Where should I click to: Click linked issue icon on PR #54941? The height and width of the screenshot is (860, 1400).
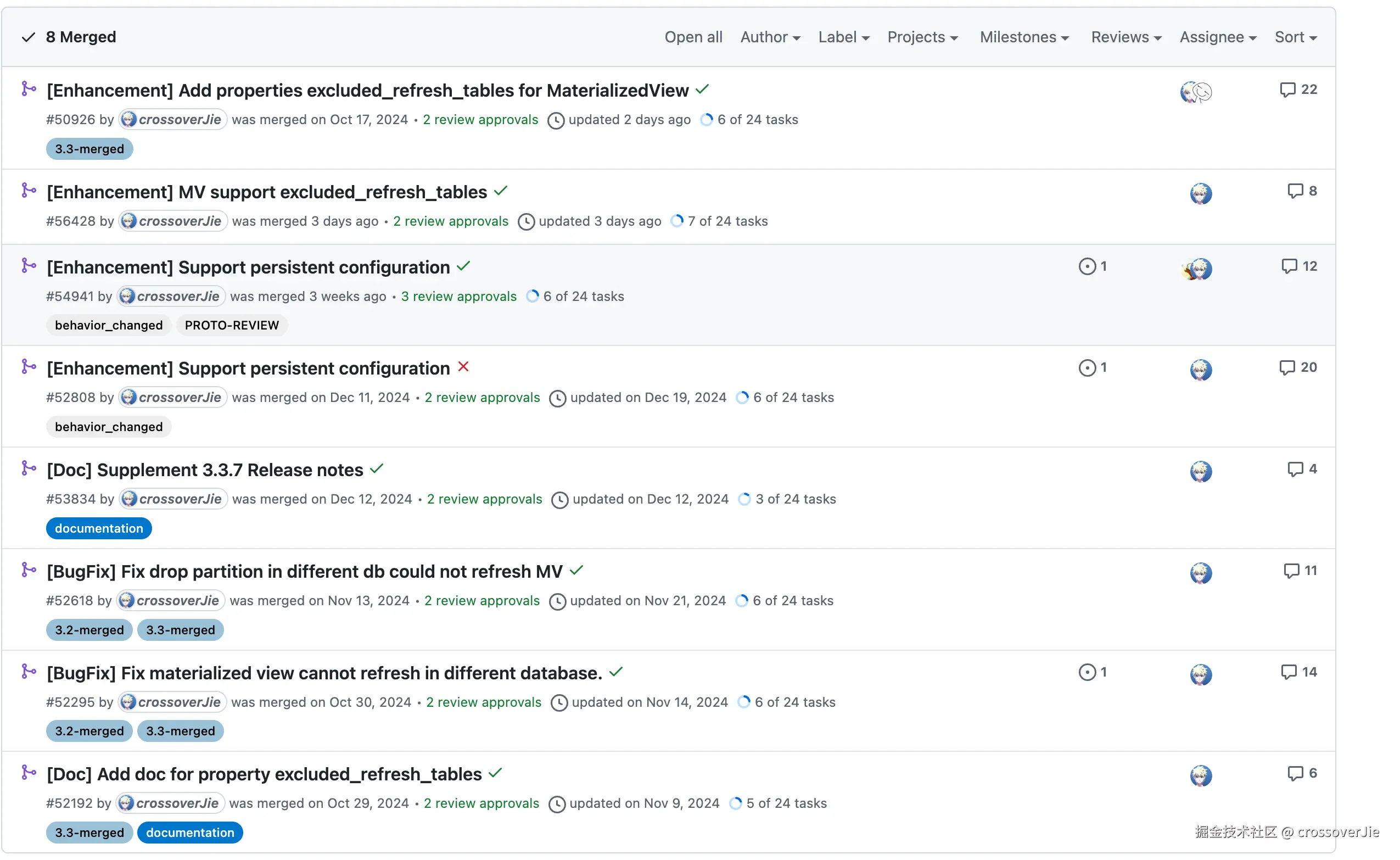(1087, 266)
